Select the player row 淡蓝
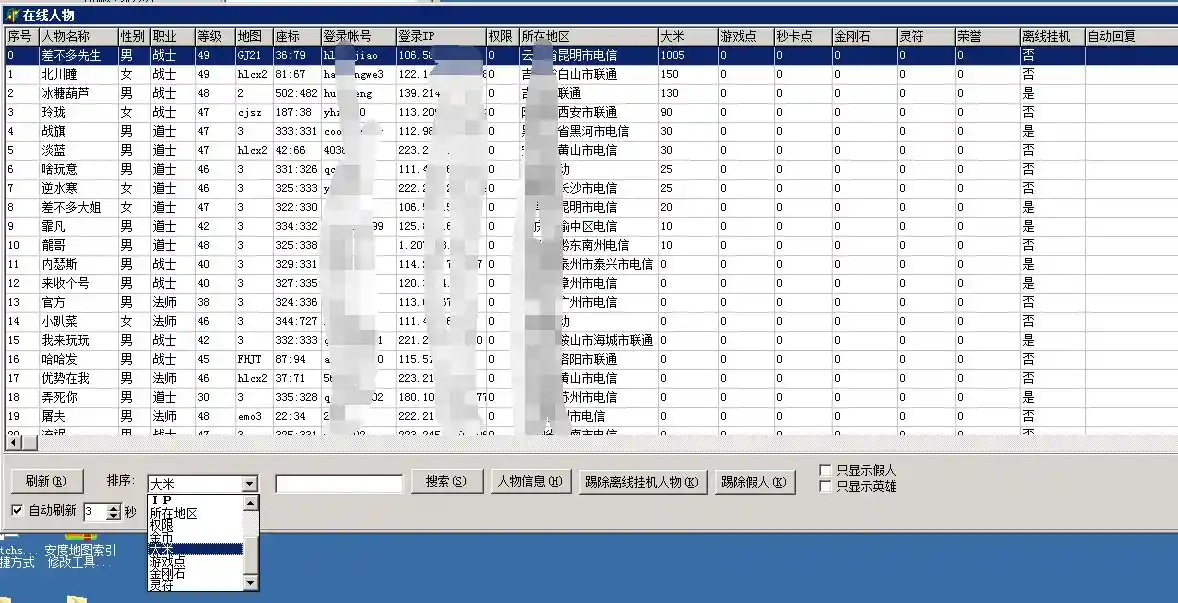The image size is (1178, 603). (x=591, y=150)
